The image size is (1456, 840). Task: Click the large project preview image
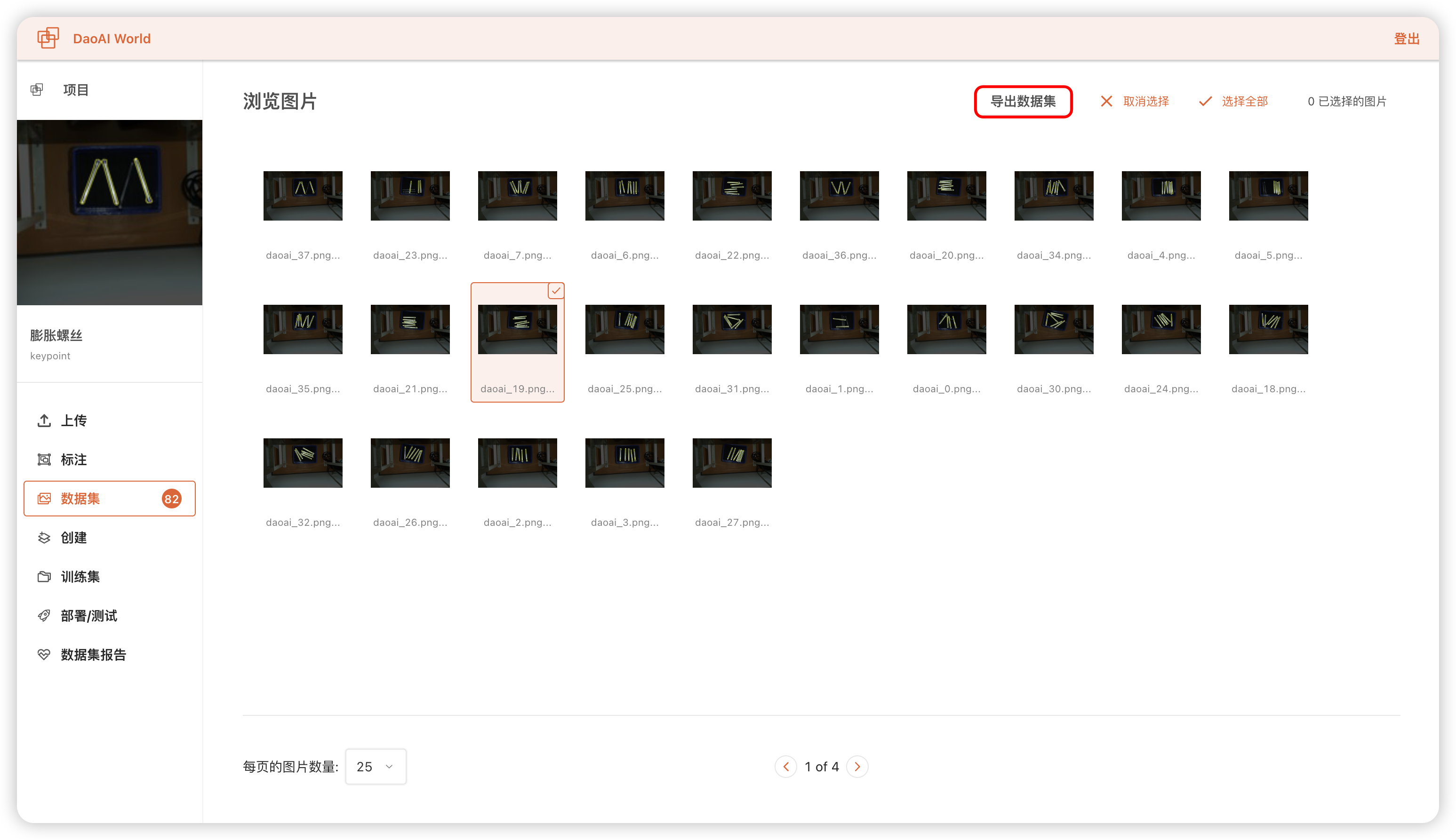(110, 212)
